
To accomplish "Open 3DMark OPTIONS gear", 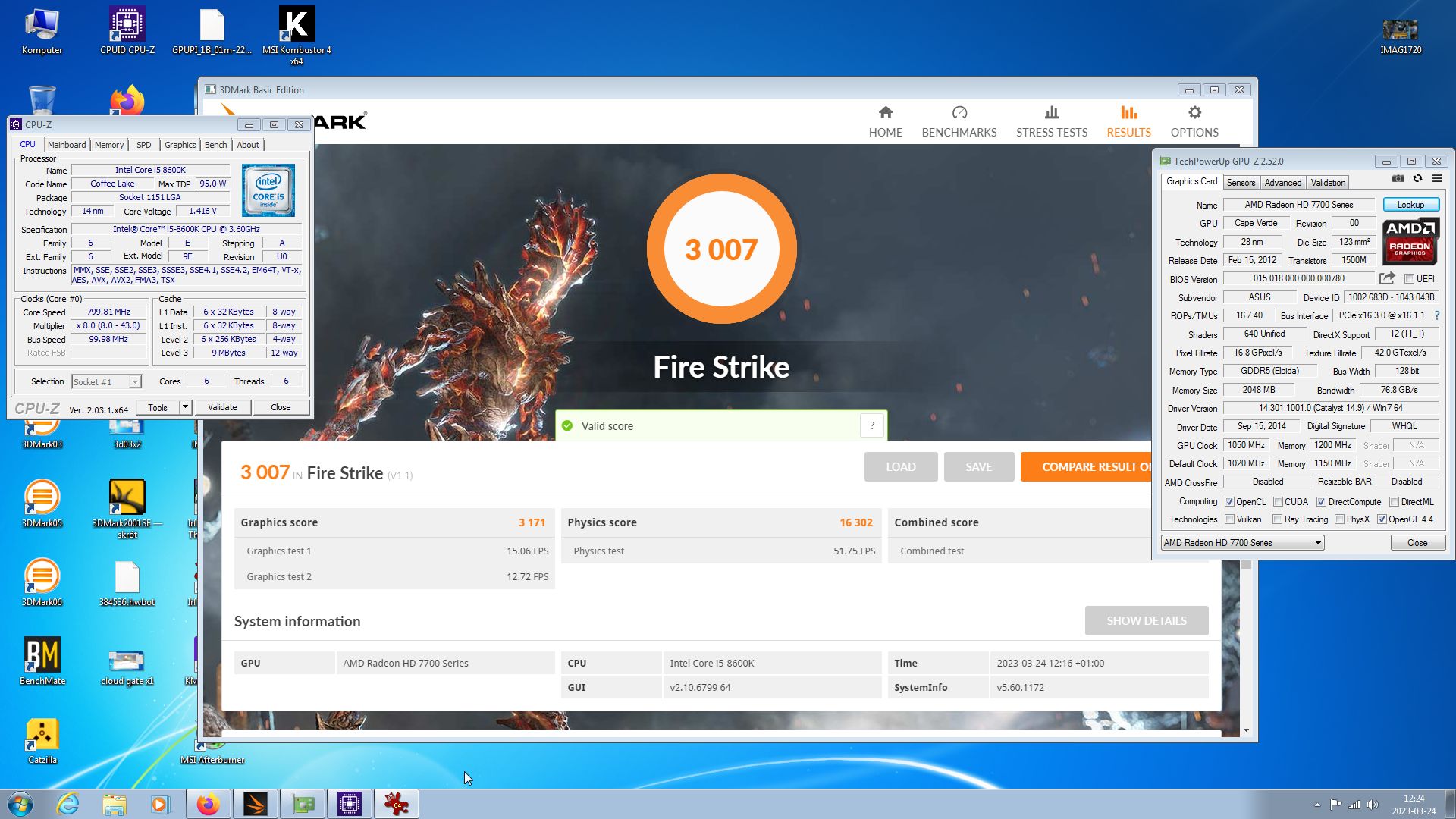I will (x=1194, y=122).
